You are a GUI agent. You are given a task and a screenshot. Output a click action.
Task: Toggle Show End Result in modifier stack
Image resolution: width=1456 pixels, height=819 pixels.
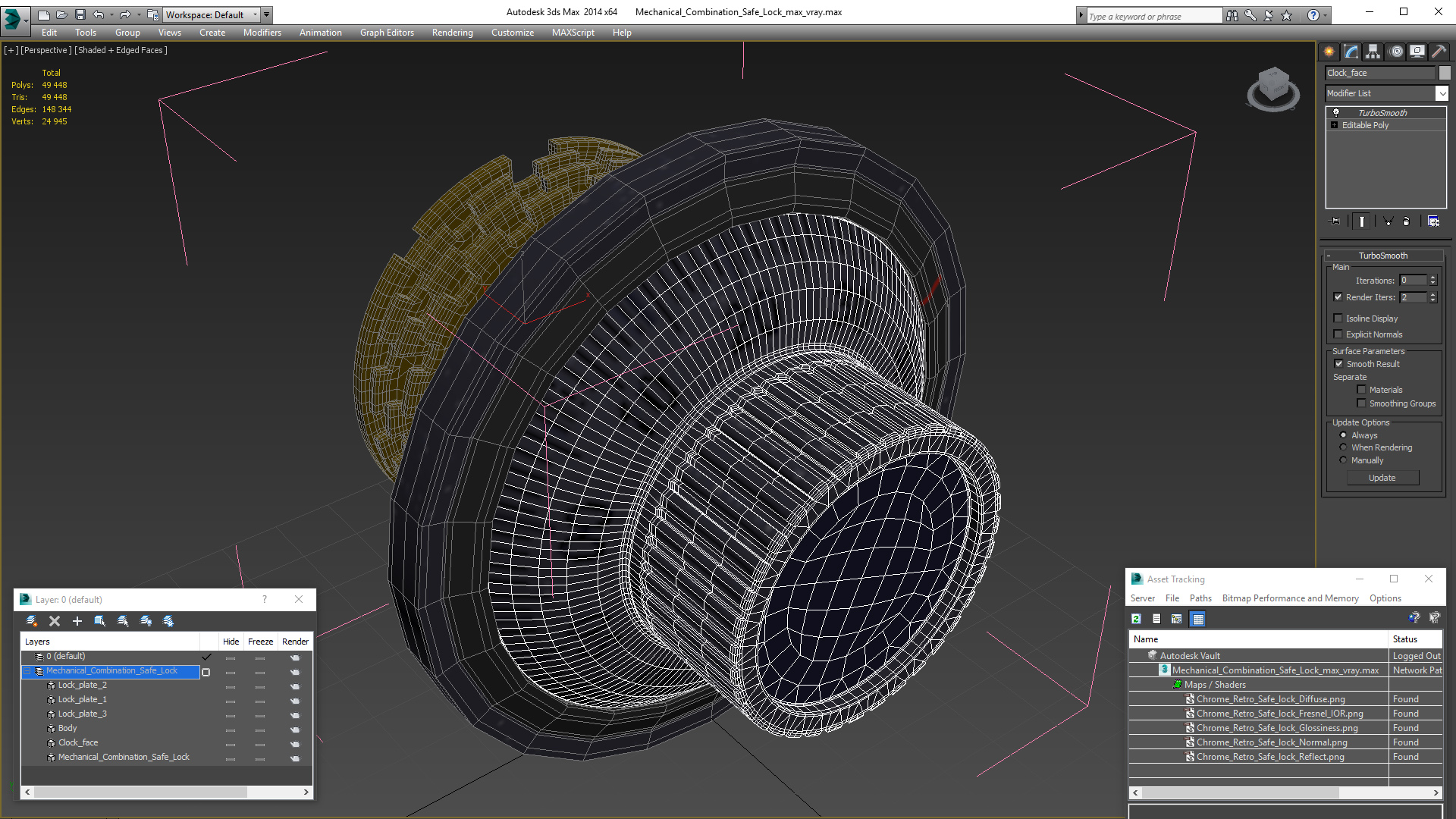(1362, 221)
